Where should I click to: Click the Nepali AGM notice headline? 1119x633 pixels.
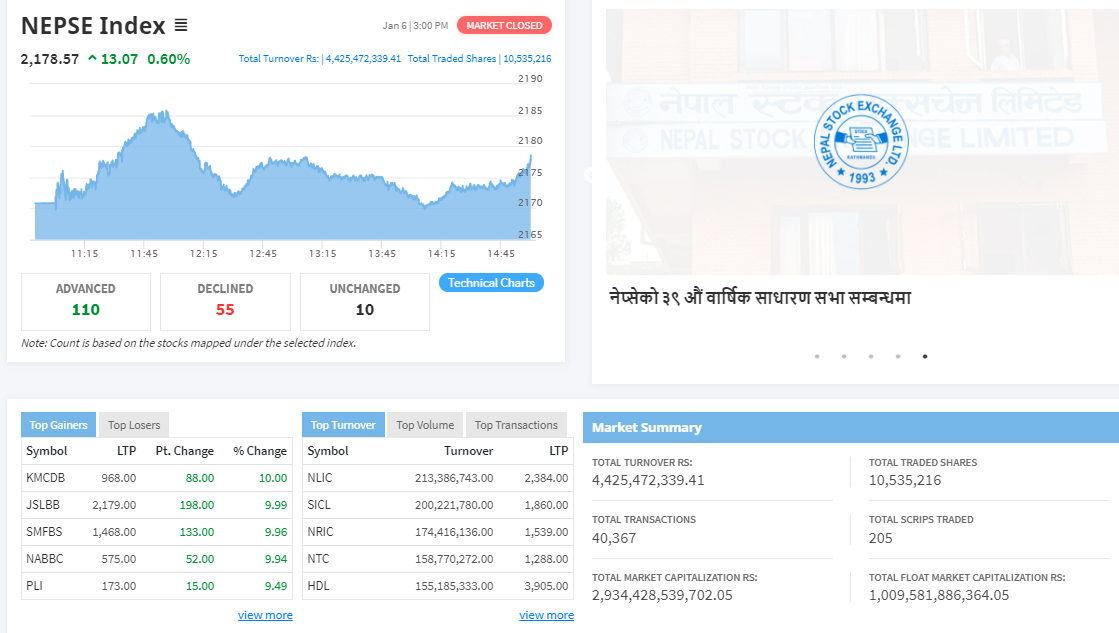pyautogui.click(x=760, y=297)
